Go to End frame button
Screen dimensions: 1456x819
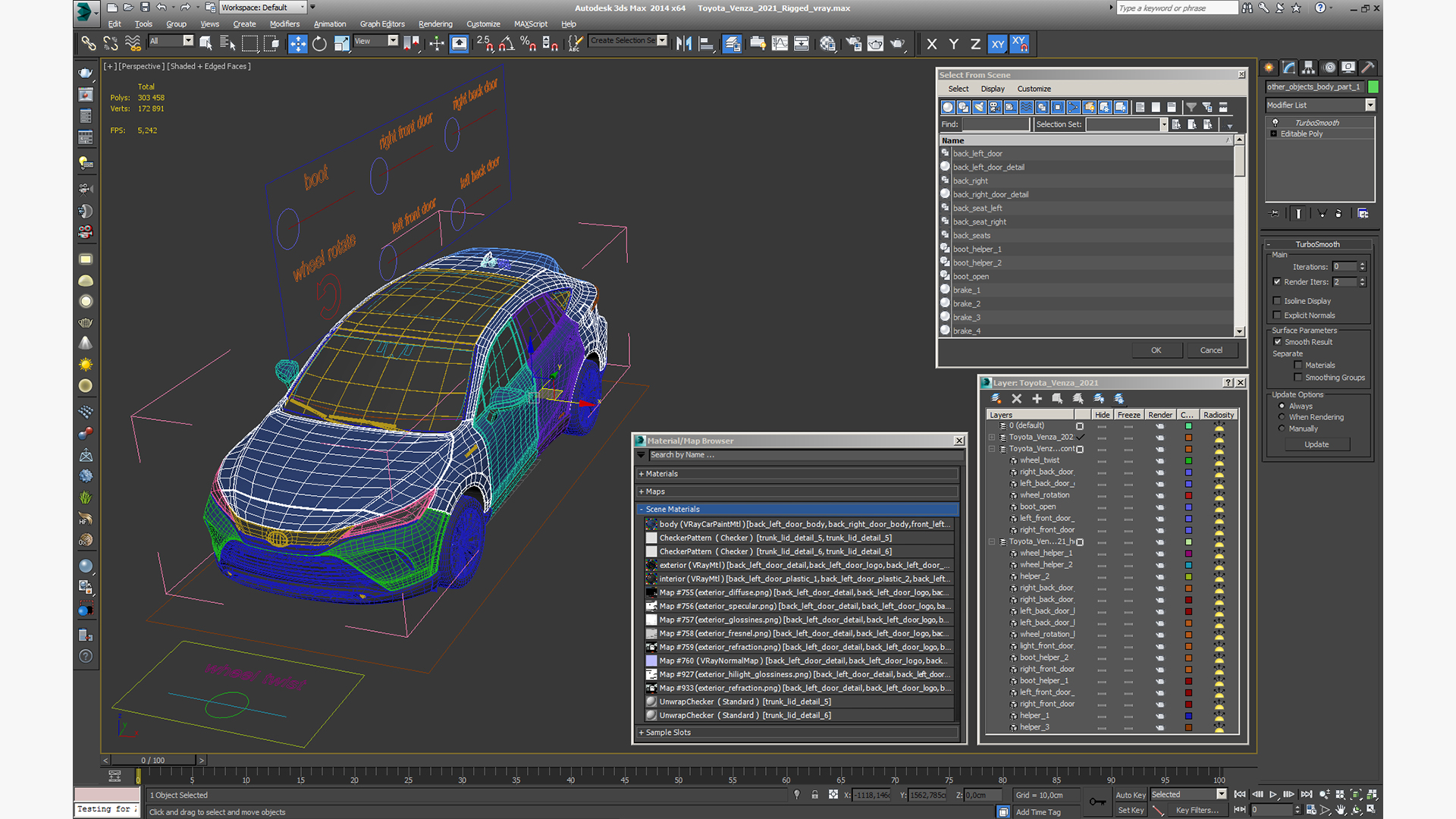pos(1307,795)
